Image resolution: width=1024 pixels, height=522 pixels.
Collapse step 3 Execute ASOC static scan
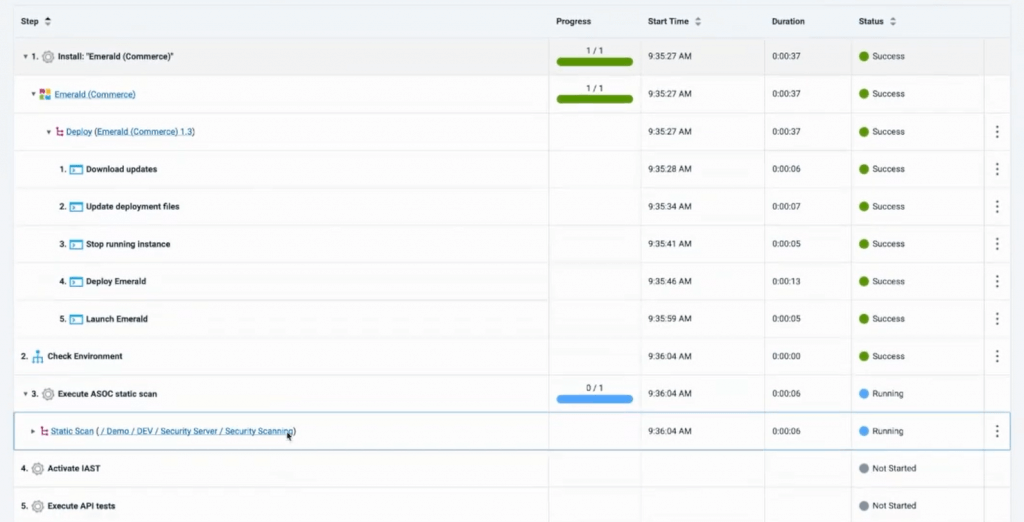tap(26, 394)
